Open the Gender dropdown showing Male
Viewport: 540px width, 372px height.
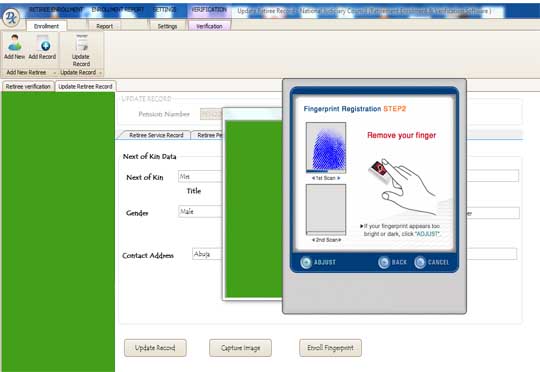200,211
